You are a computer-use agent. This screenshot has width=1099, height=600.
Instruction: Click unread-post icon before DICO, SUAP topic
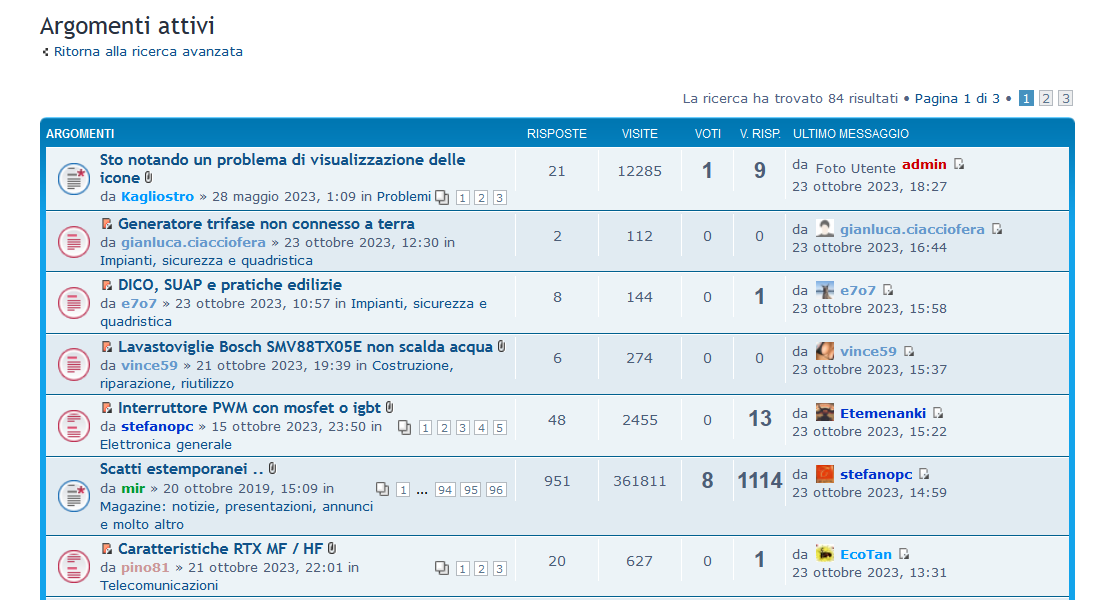point(106,285)
